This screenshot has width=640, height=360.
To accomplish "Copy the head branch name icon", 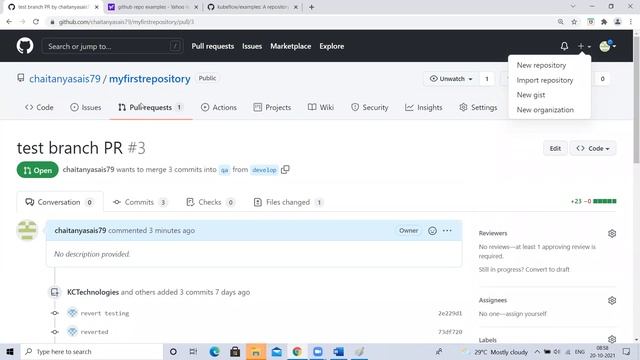I will click(285, 169).
